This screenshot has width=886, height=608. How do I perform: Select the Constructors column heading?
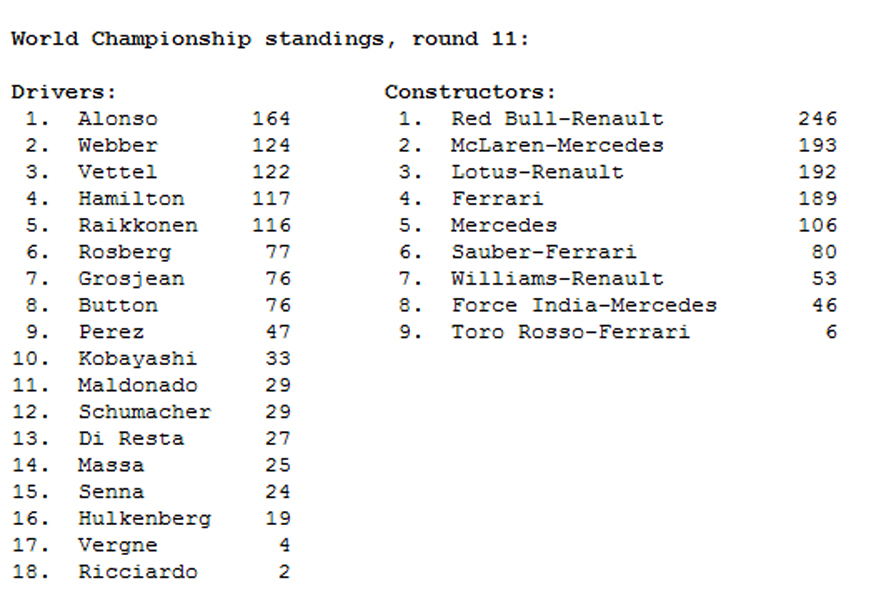pyautogui.click(x=470, y=92)
